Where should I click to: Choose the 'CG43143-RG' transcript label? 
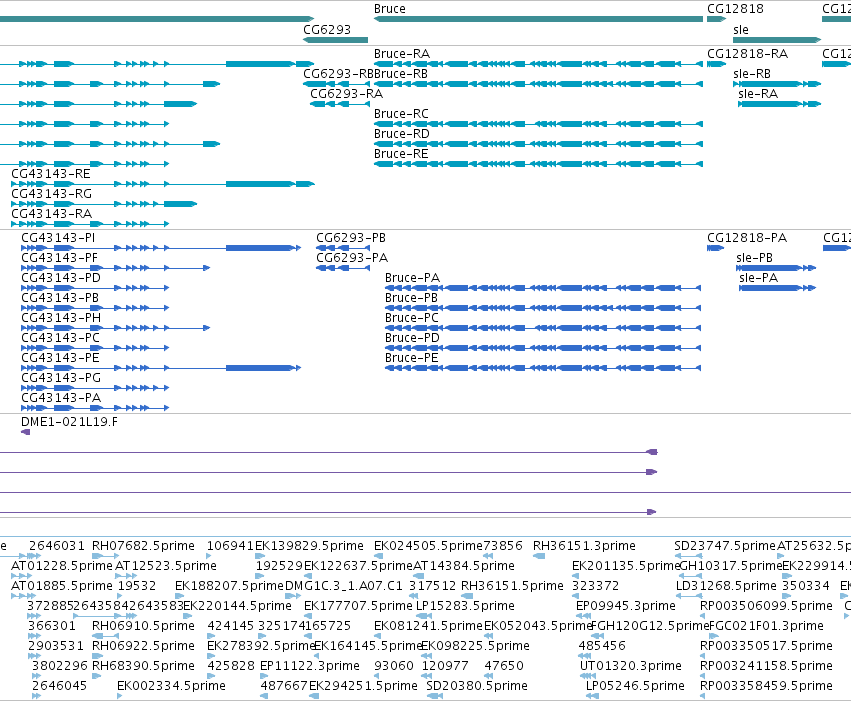pos(52,194)
